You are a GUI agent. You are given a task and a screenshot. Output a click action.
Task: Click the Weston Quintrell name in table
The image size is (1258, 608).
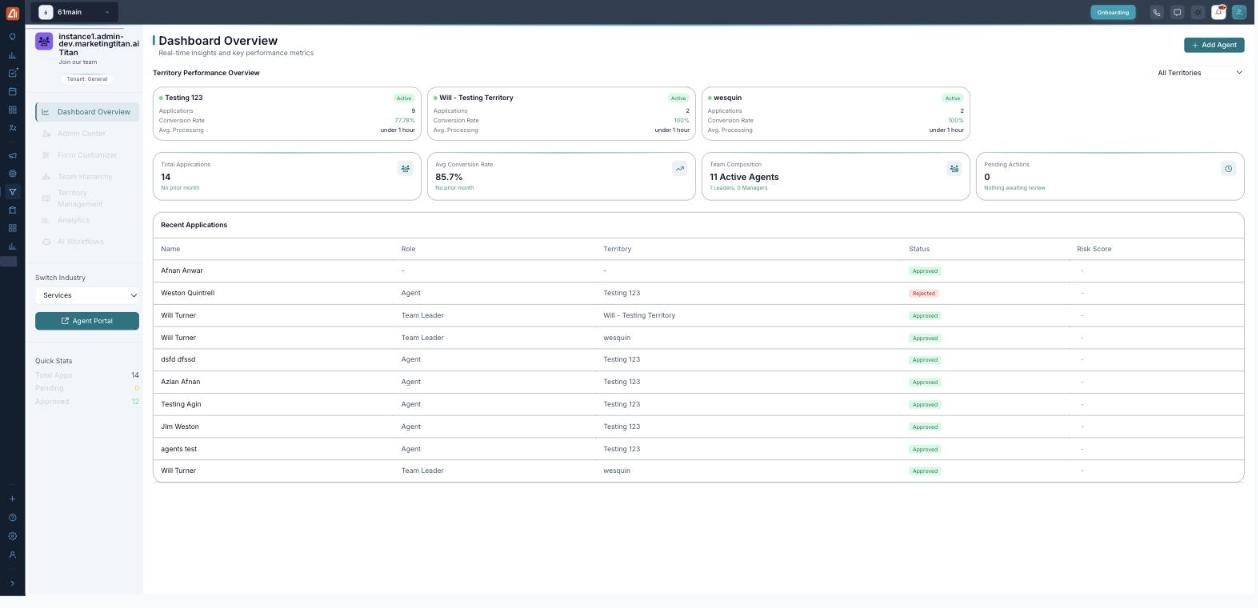coord(188,293)
